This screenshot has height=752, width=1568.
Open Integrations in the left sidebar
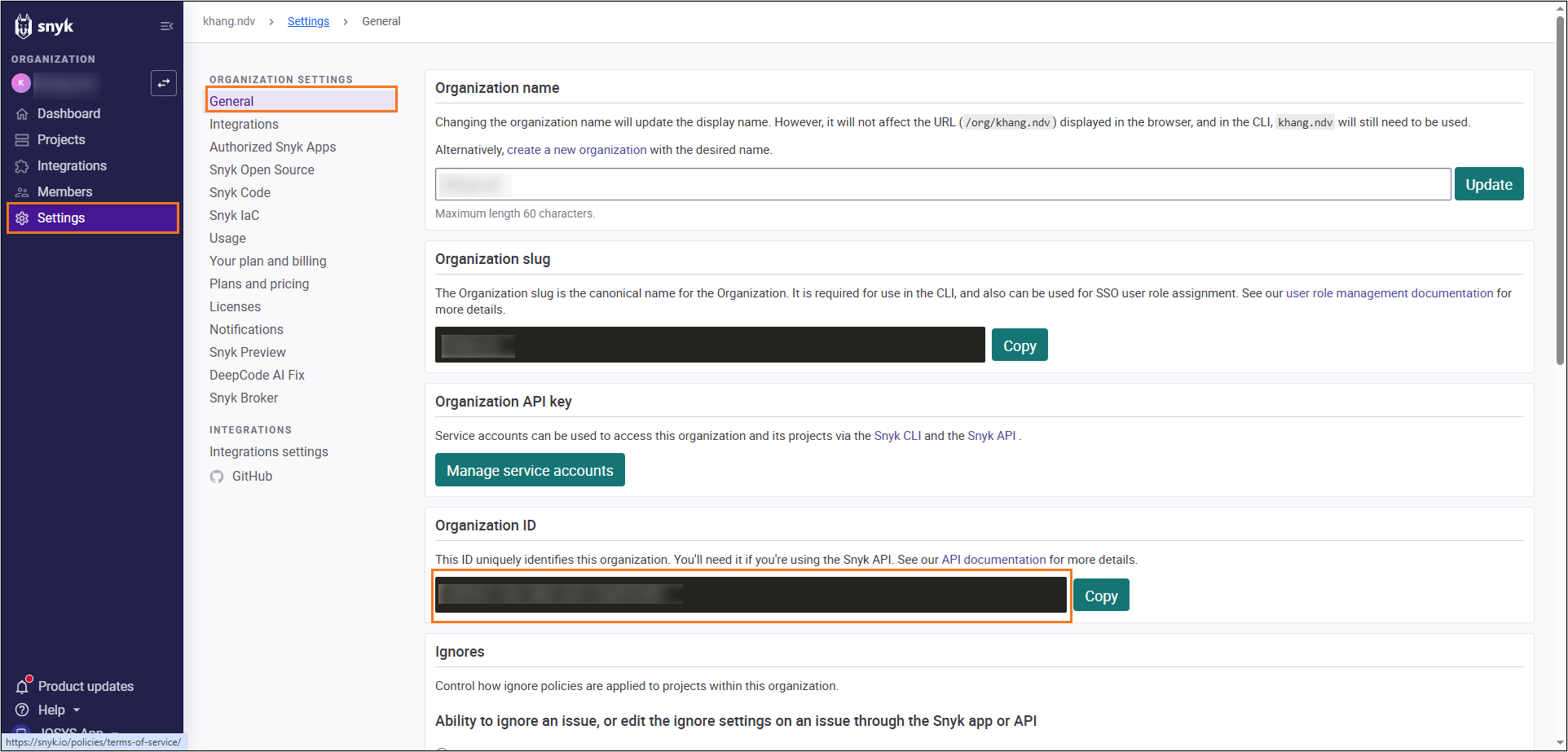coord(72,166)
